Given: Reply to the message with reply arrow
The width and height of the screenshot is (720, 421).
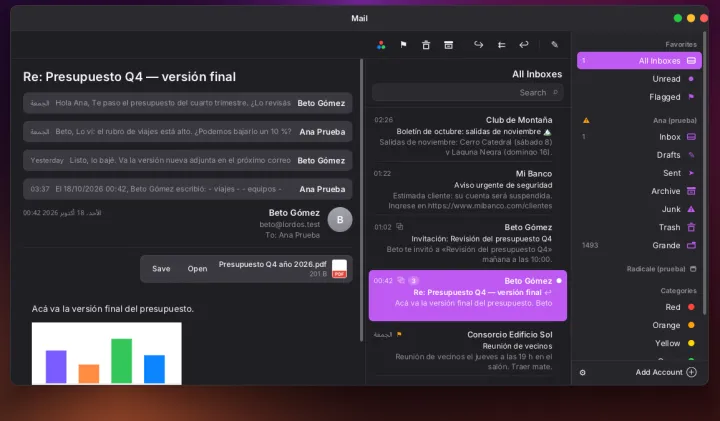Looking at the screenshot, I should click(524, 45).
